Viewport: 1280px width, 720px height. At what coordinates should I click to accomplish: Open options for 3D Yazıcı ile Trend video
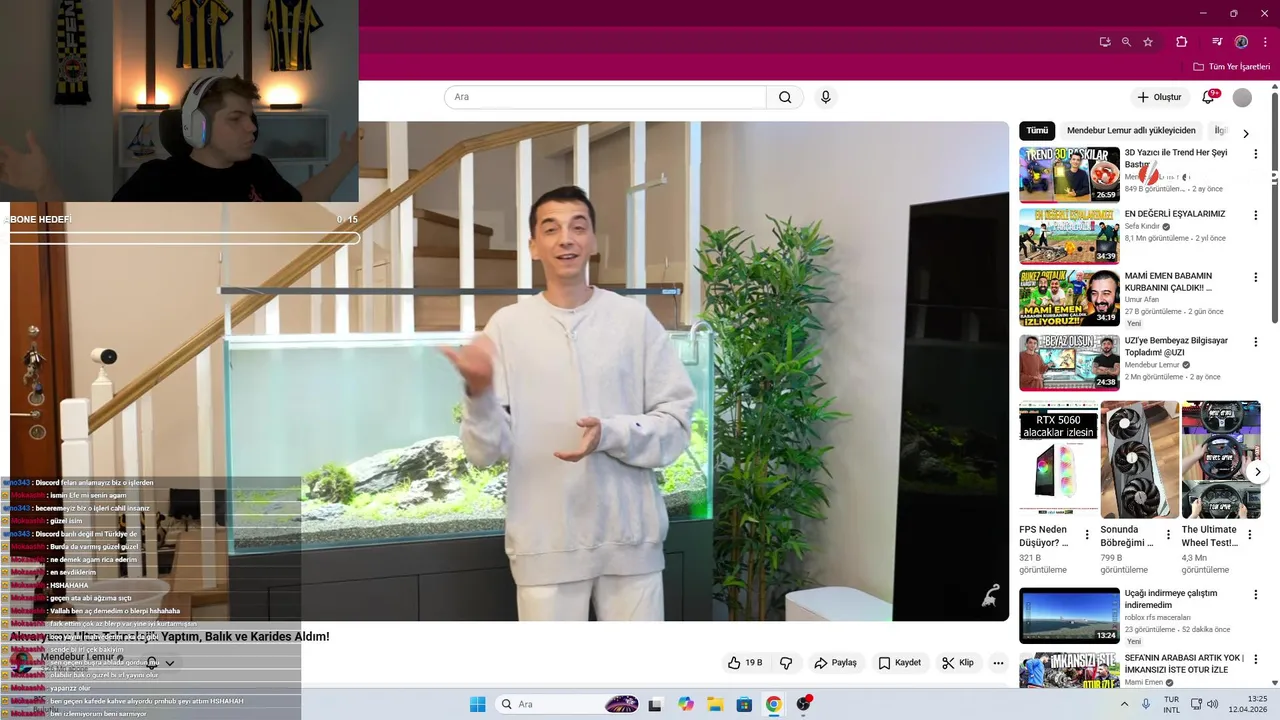(1256, 154)
